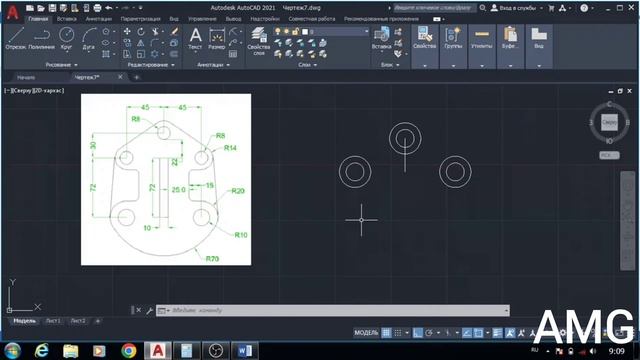Click the Сверху face on the ViewCube
Image resolution: width=640 pixels, height=360 pixels.
609,122
